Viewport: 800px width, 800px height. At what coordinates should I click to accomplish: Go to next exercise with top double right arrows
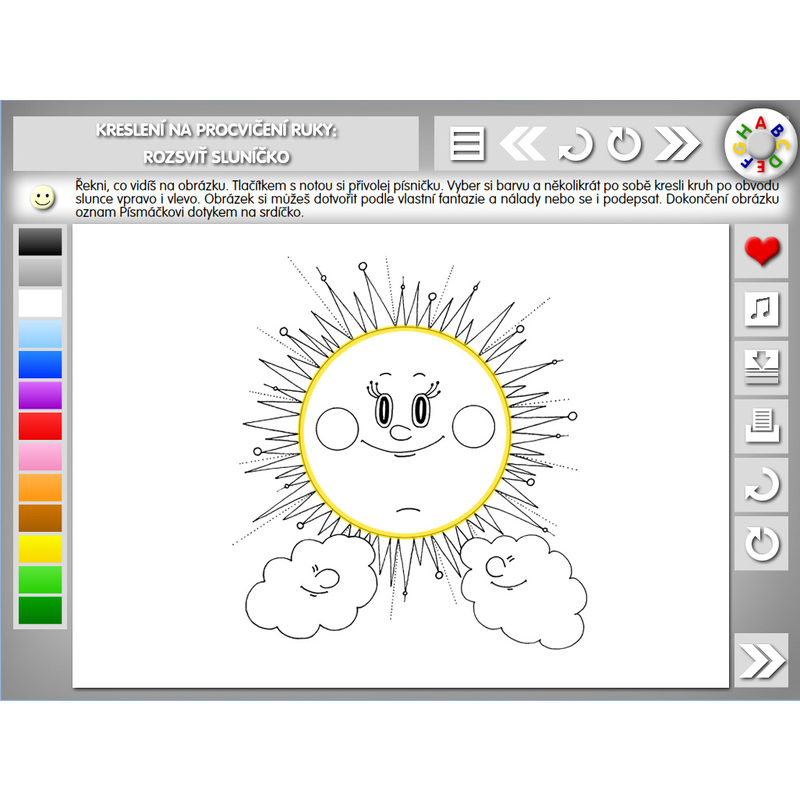click(x=677, y=144)
